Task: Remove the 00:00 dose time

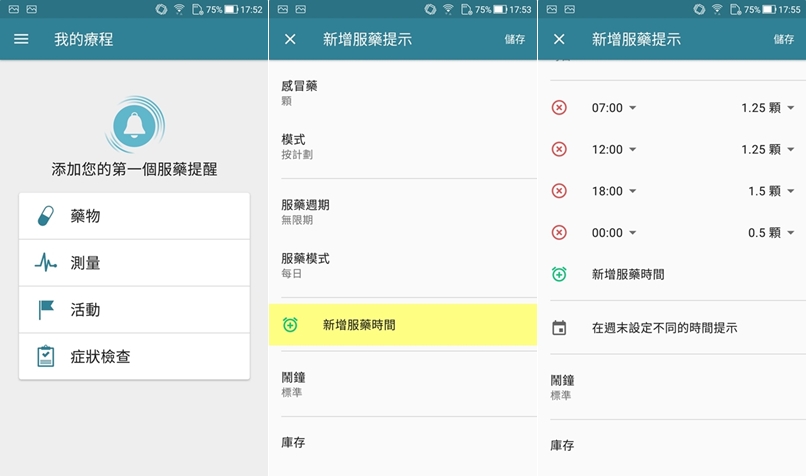Action: [x=559, y=232]
